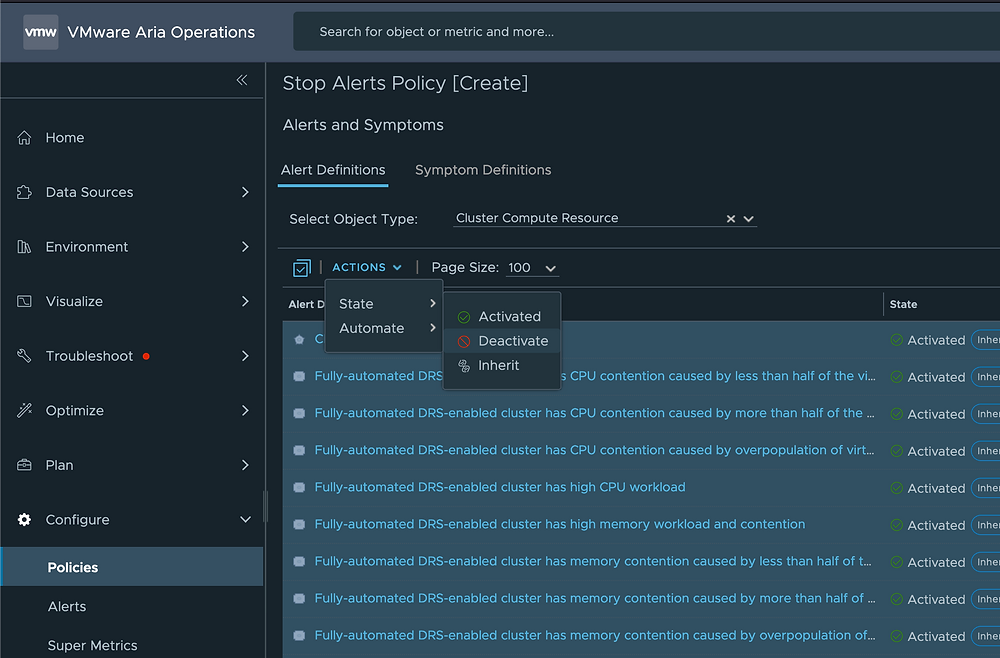
Task: Choose Deactivate from the State submenu
Action: click(x=502, y=341)
